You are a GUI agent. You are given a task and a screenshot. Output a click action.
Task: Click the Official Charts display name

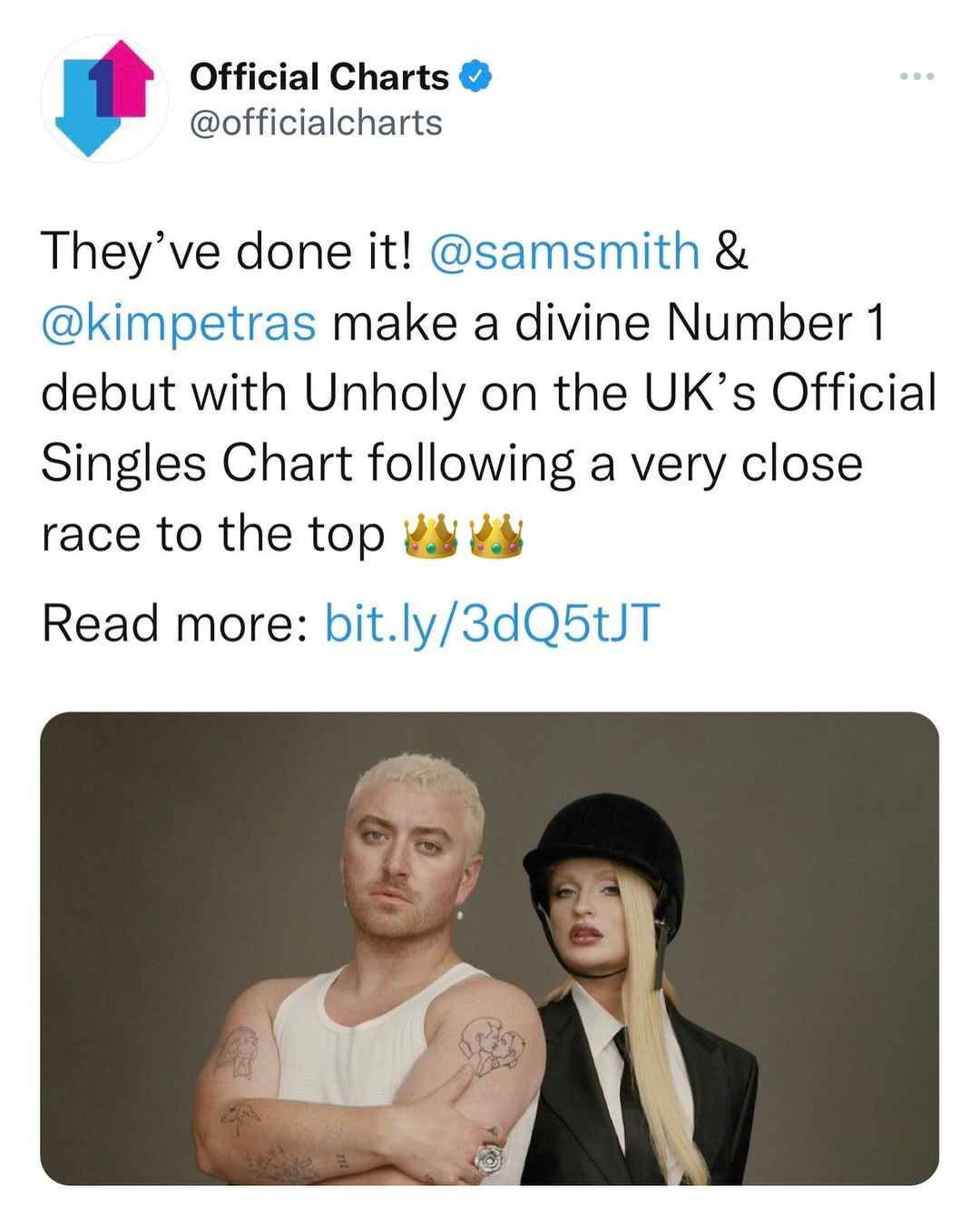coord(318,77)
